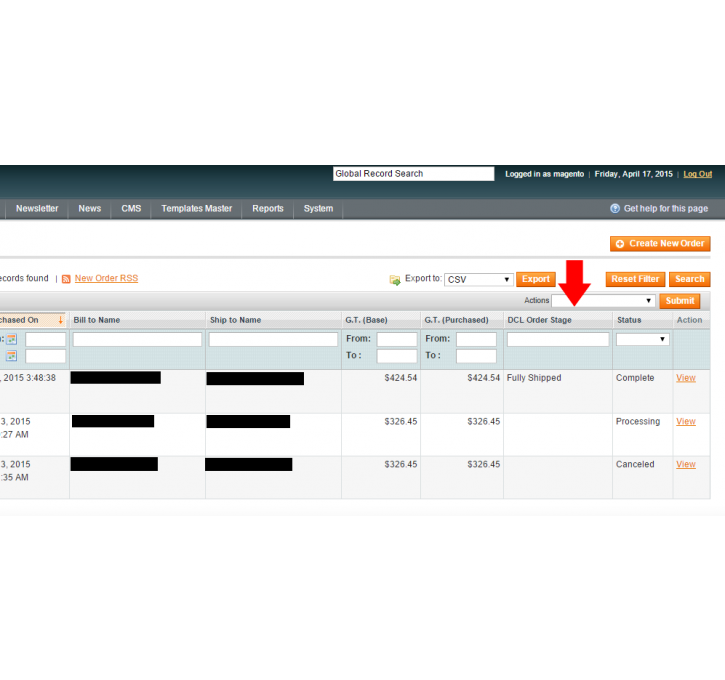The height and width of the screenshot is (680, 725).
Task: Open the Status filter dropdown
Action: pos(642,340)
